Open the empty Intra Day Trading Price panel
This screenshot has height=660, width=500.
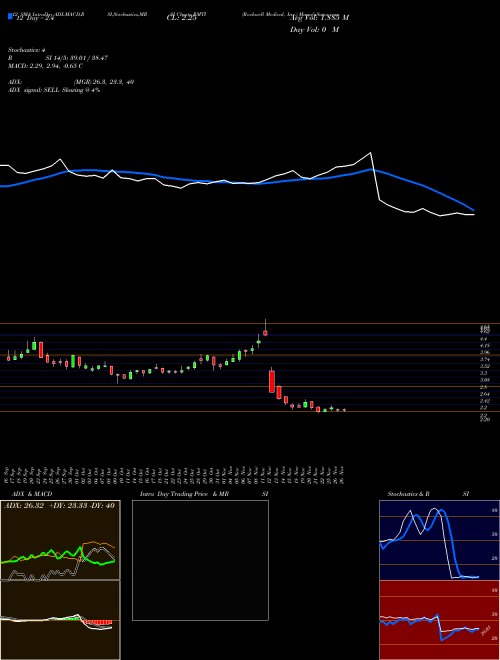tap(200, 560)
